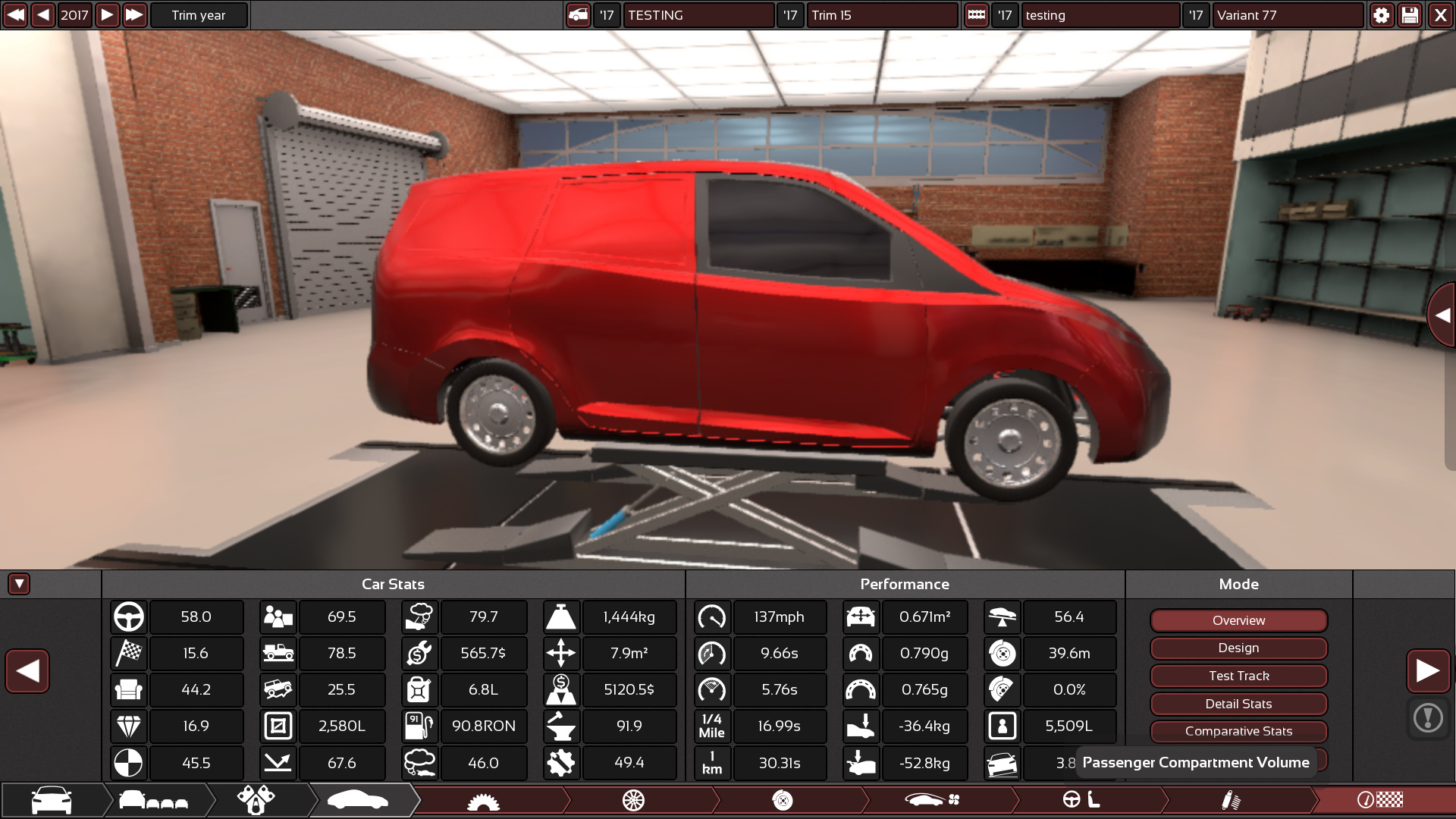Click the warning exclamation icon

click(1428, 717)
